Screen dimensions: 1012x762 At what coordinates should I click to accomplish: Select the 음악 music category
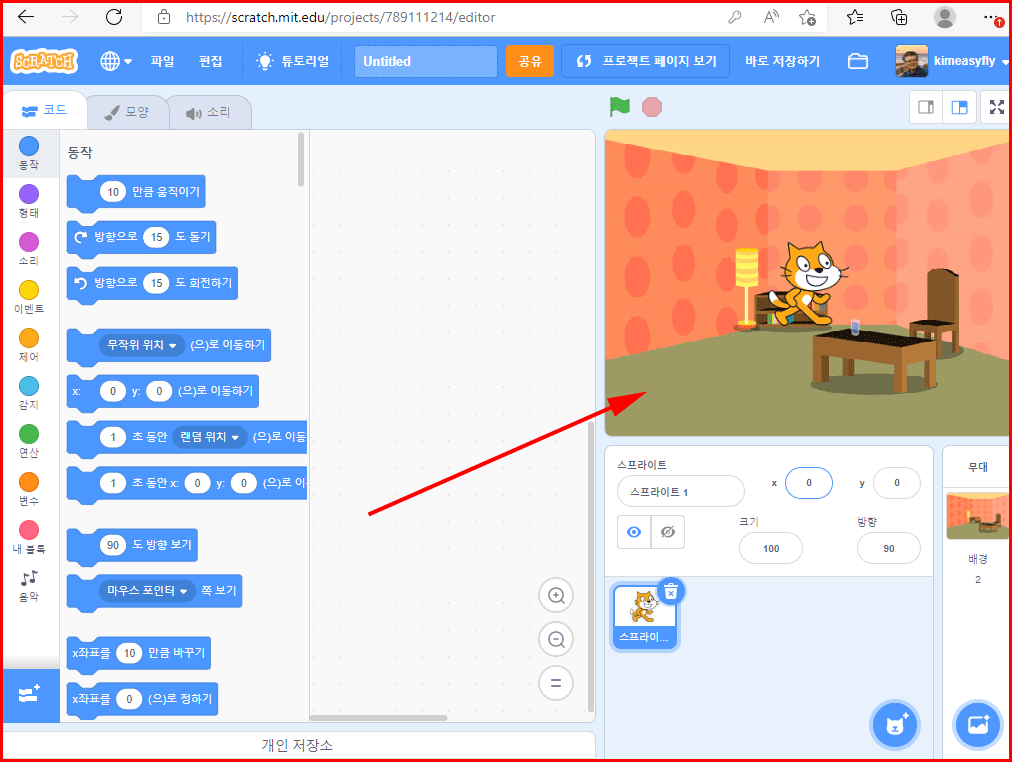29,585
